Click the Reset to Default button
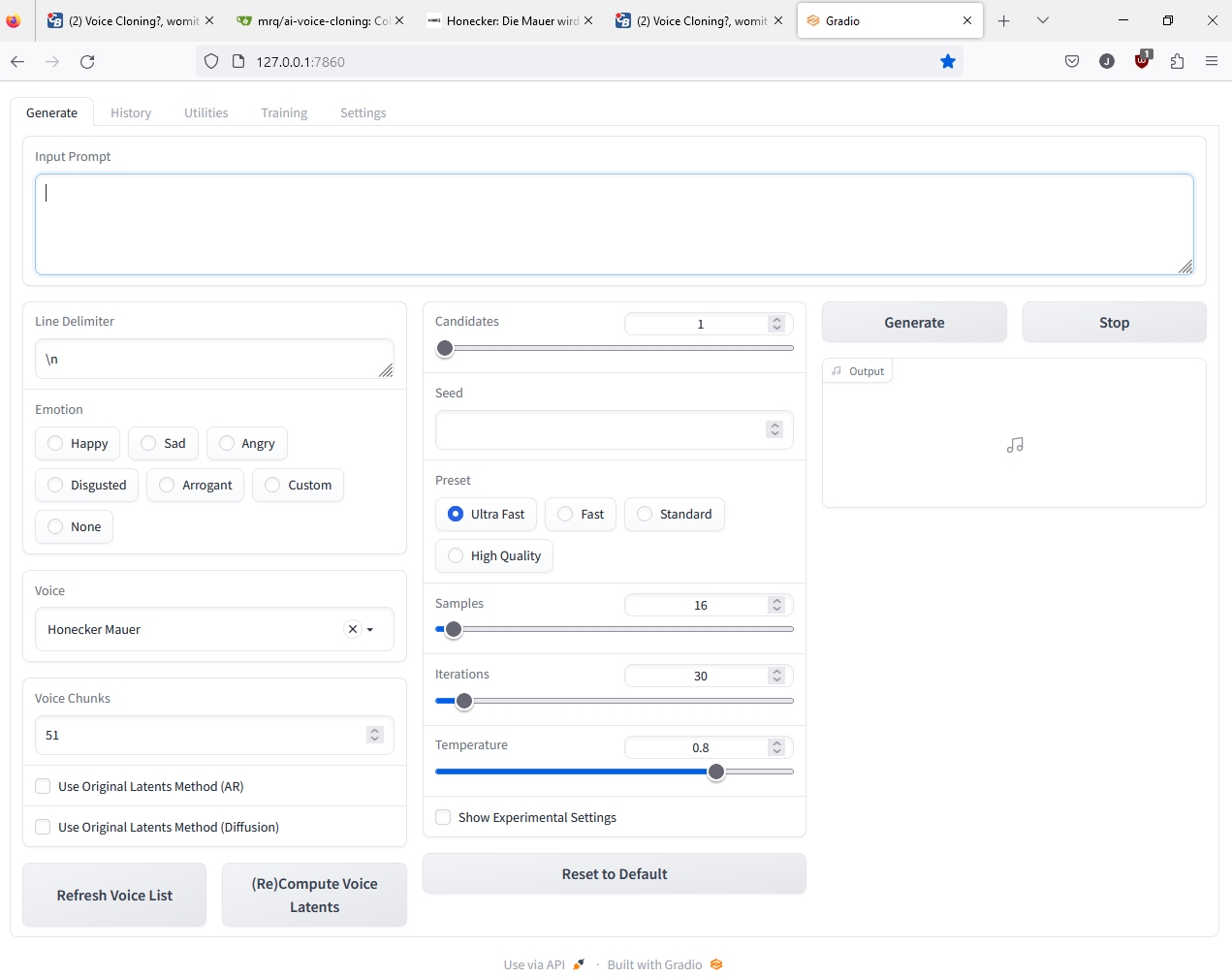1232x977 pixels. [x=615, y=874]
